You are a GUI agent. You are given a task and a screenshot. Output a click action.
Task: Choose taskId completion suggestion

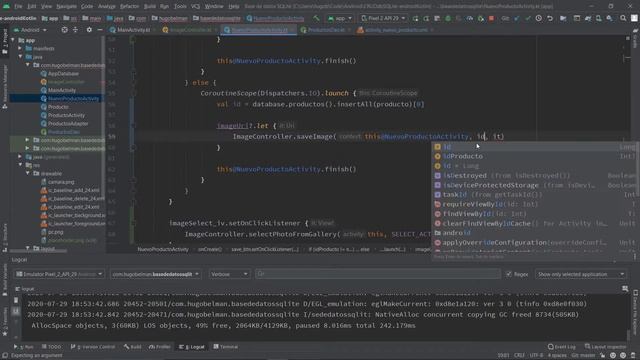[x=535, y=195]
